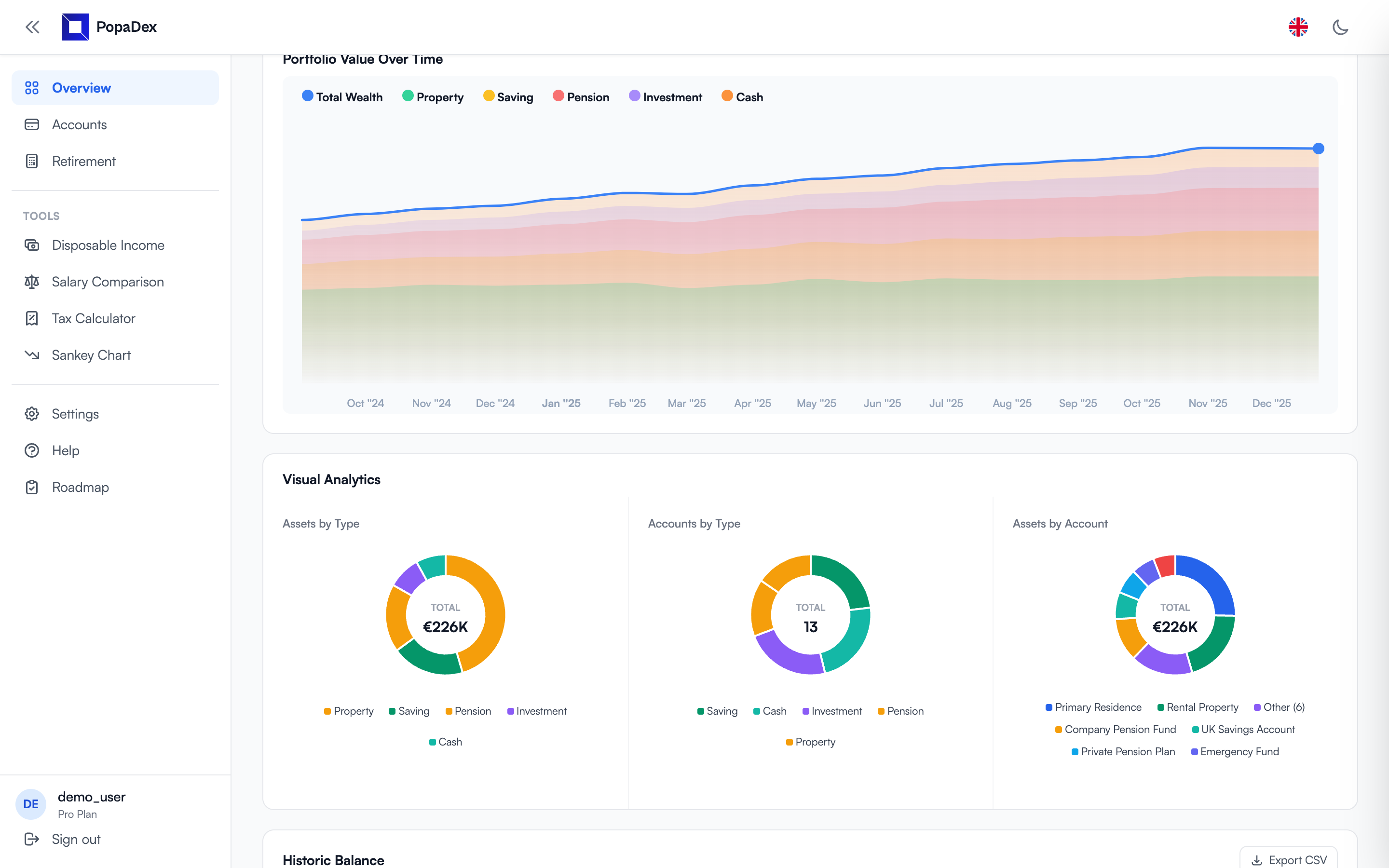This screenshot has height=868, width=1389.
Task: Open the demo_user profile avatar
Action: (x=30, y=804)
